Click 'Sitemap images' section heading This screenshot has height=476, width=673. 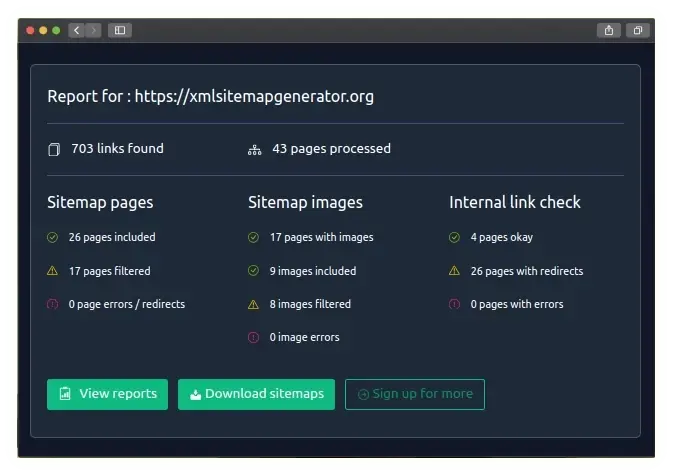click(x=305, y=203)
